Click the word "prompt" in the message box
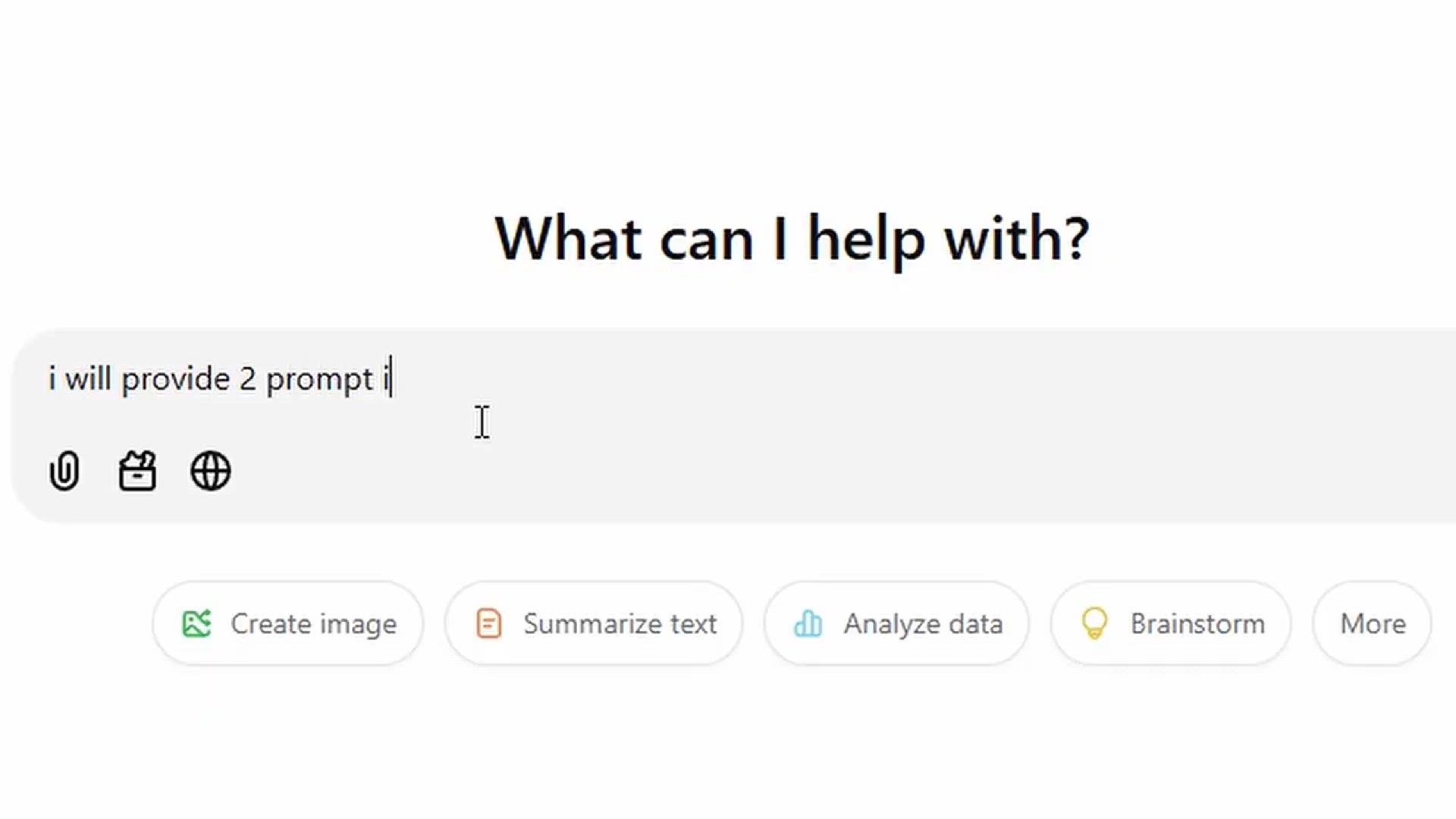The image size is (1456, 819). click(319, 378)
